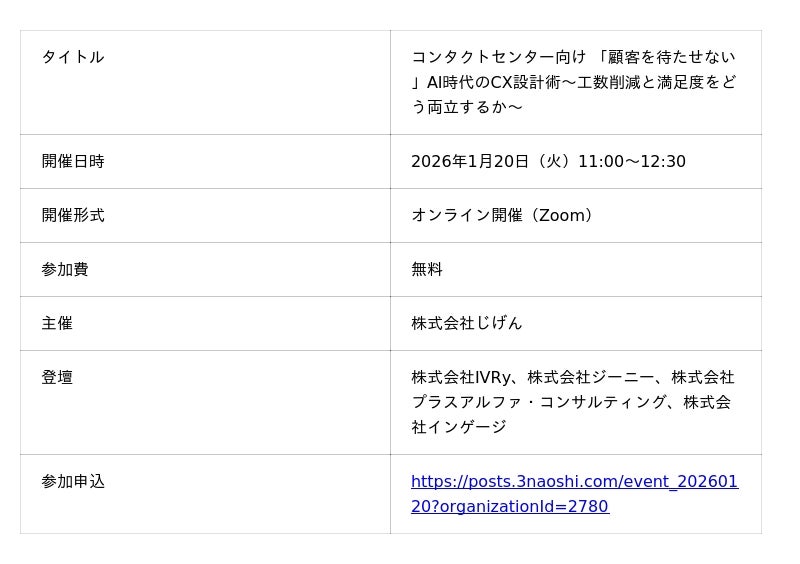Click the 参加費 label cell
This screenshot has width=800, height=564.
(x=65, y=270)
